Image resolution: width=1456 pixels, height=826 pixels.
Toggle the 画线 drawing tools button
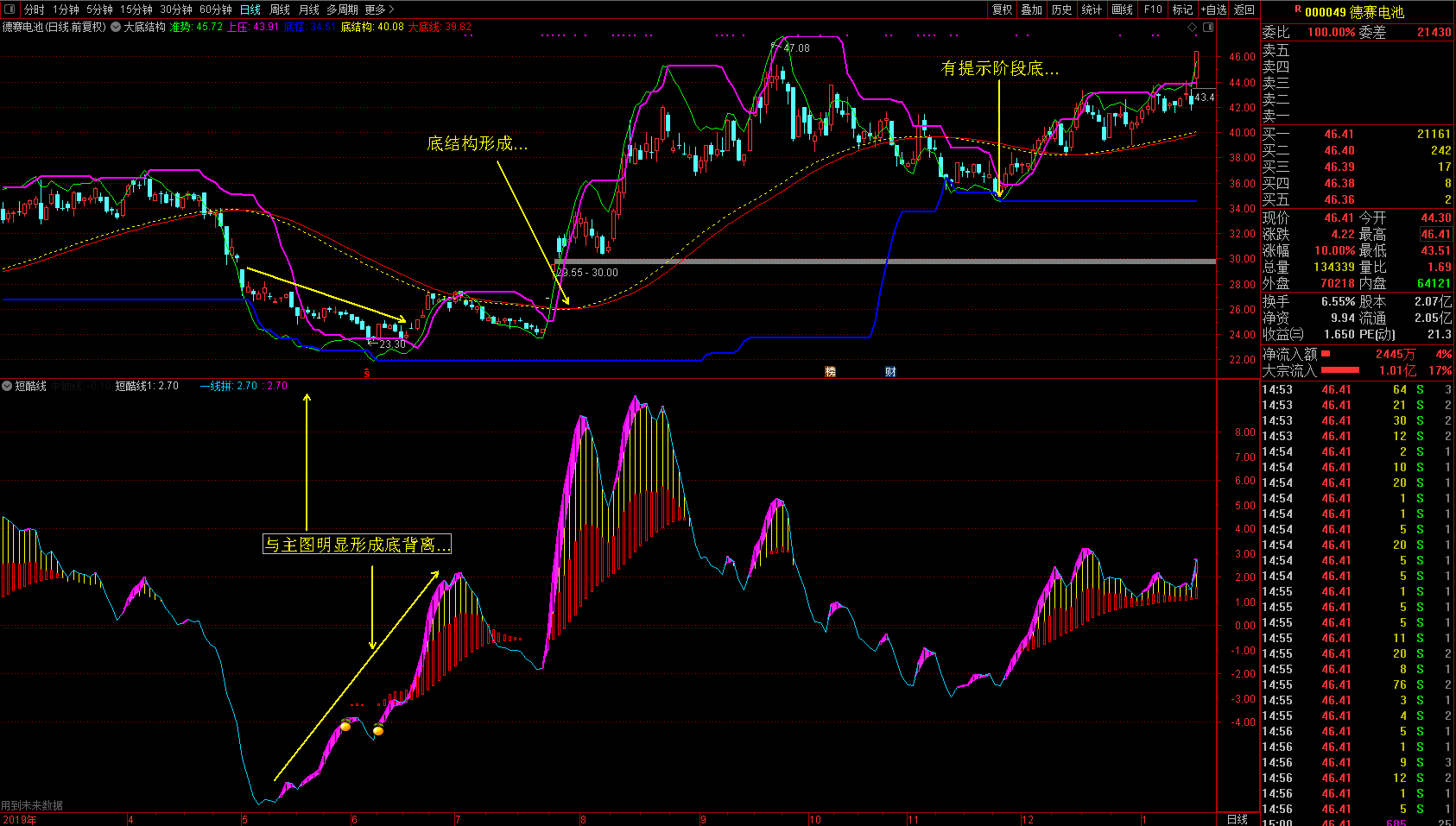pos(1122,9)
